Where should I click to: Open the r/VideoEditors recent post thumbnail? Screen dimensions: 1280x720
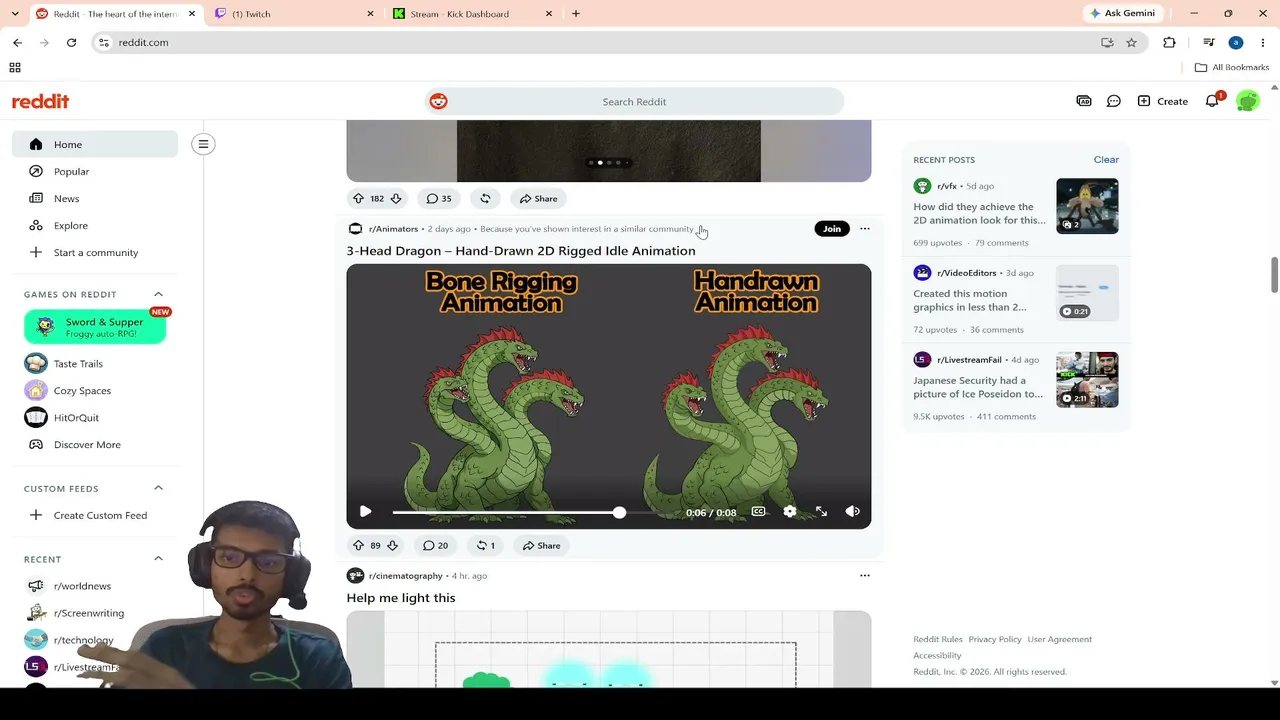click(x=1087, y=293)
